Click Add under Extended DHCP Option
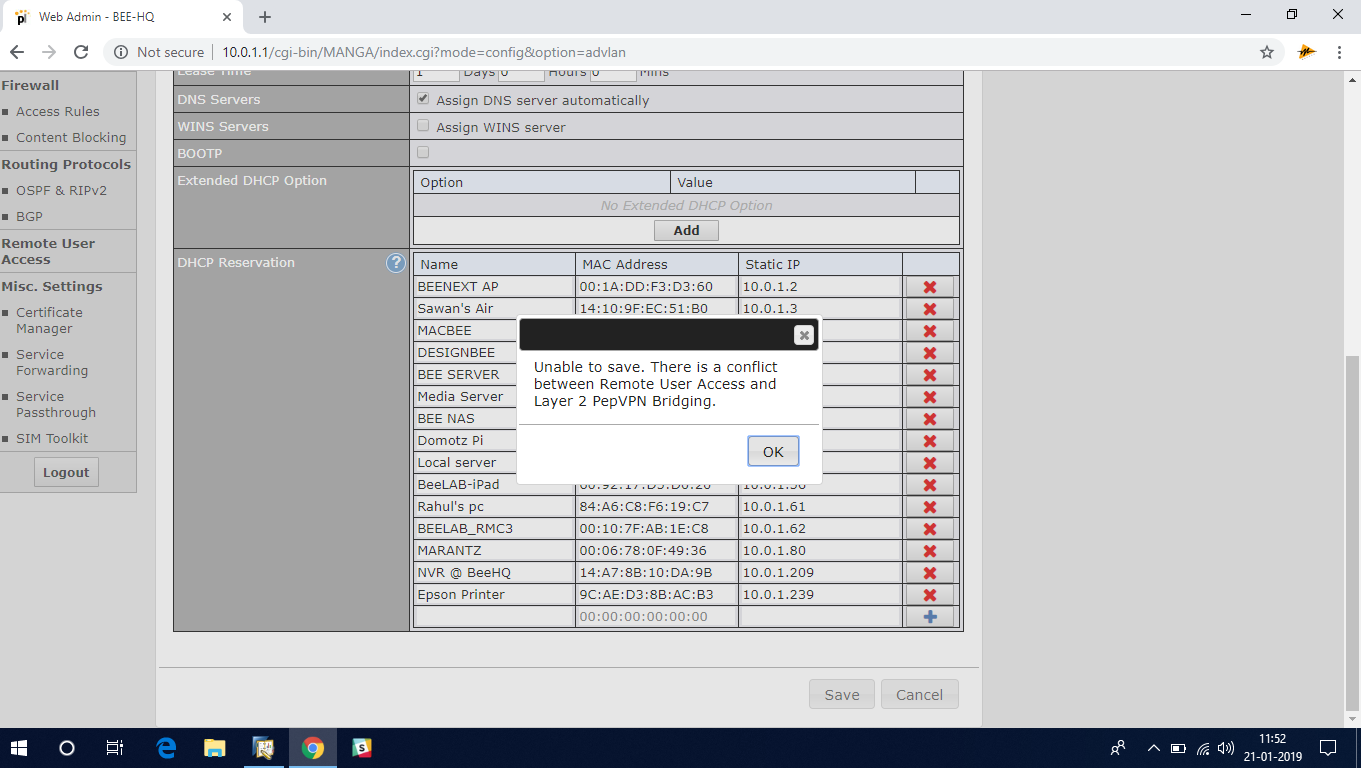Screen dimensions: 1361x768 click(686, 230)
